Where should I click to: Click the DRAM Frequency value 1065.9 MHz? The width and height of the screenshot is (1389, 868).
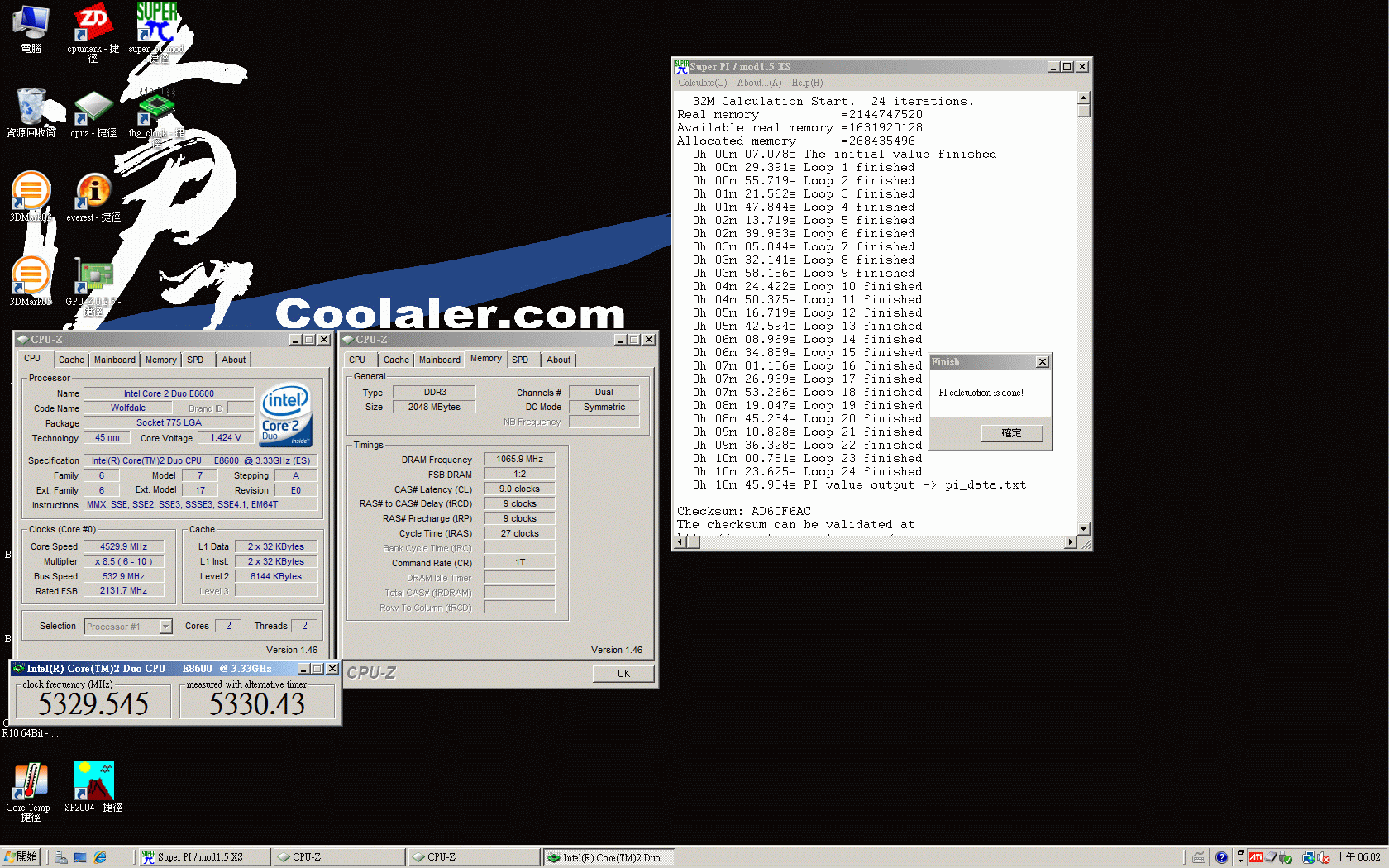(519, 459)
